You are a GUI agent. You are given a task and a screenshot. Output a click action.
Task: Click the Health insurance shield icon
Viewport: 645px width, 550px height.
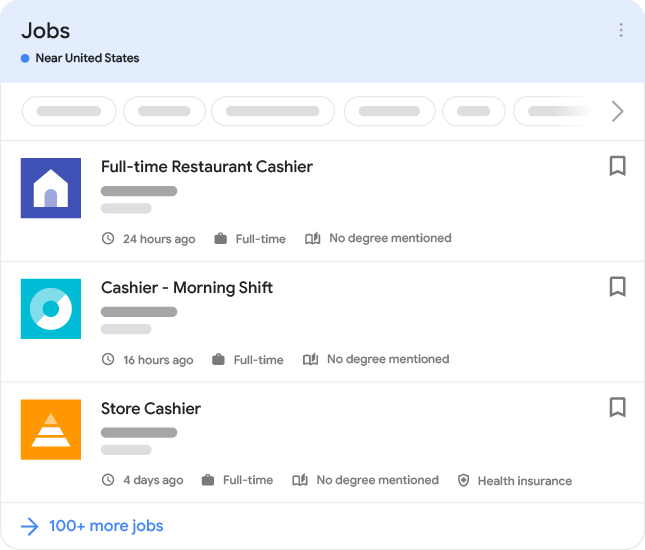[x=464, y=481]
